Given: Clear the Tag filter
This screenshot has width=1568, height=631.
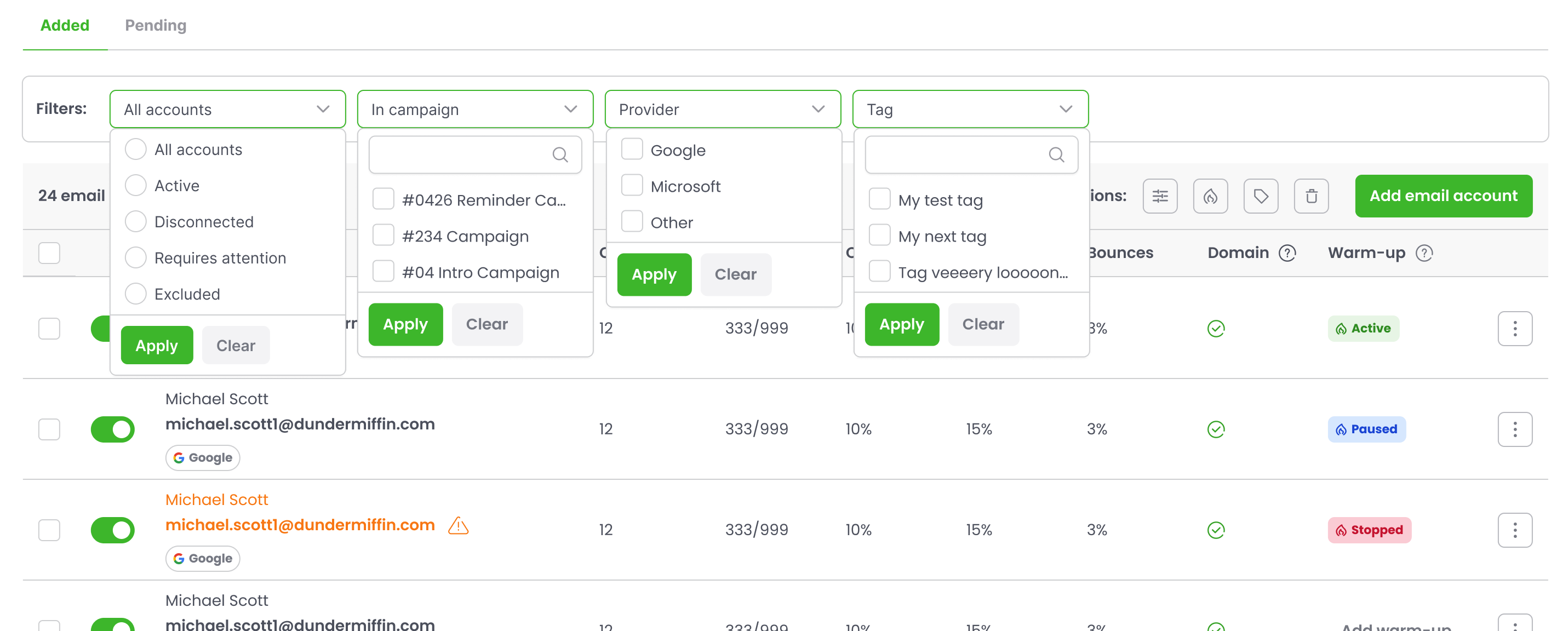Looking at the screenshot, I should coord(983,324).
